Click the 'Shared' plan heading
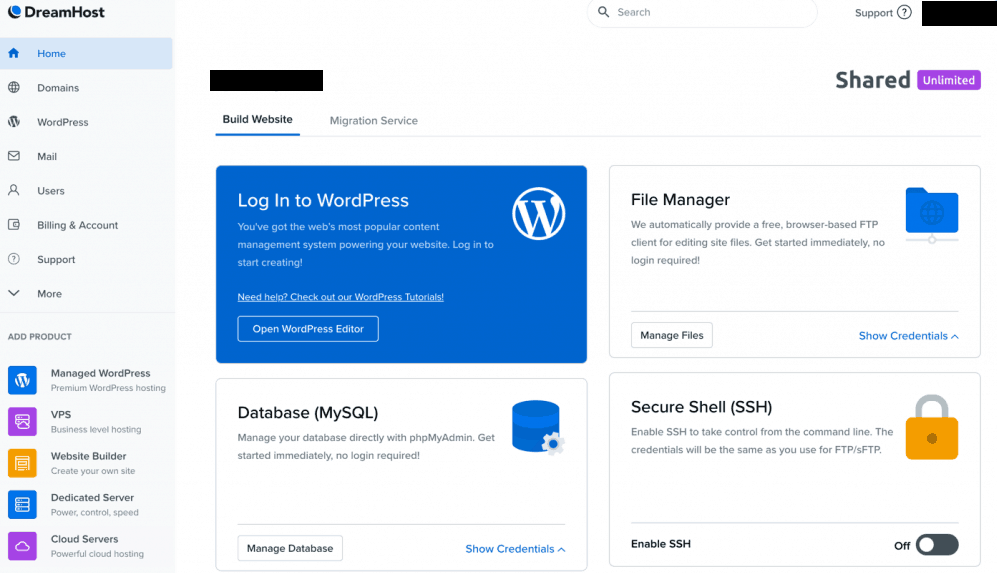The image size is (997, 573). coord(872,80)
